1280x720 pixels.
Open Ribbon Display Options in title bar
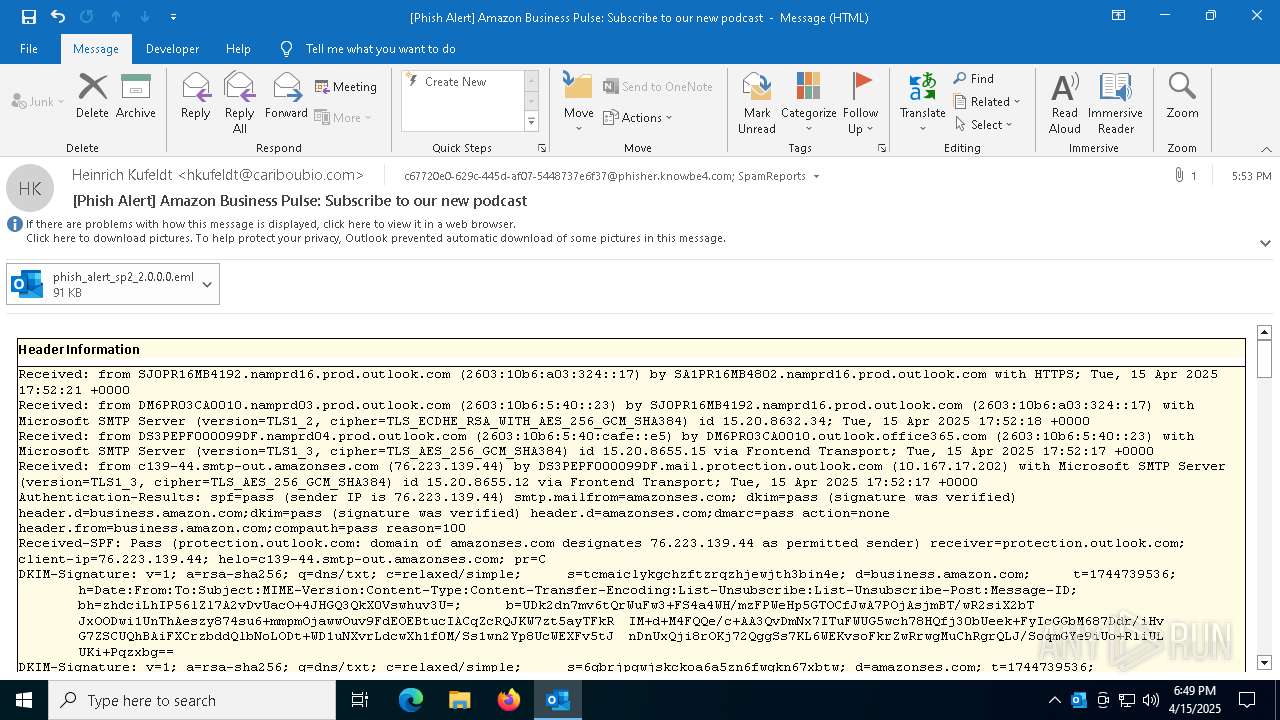pos(1118,16)
